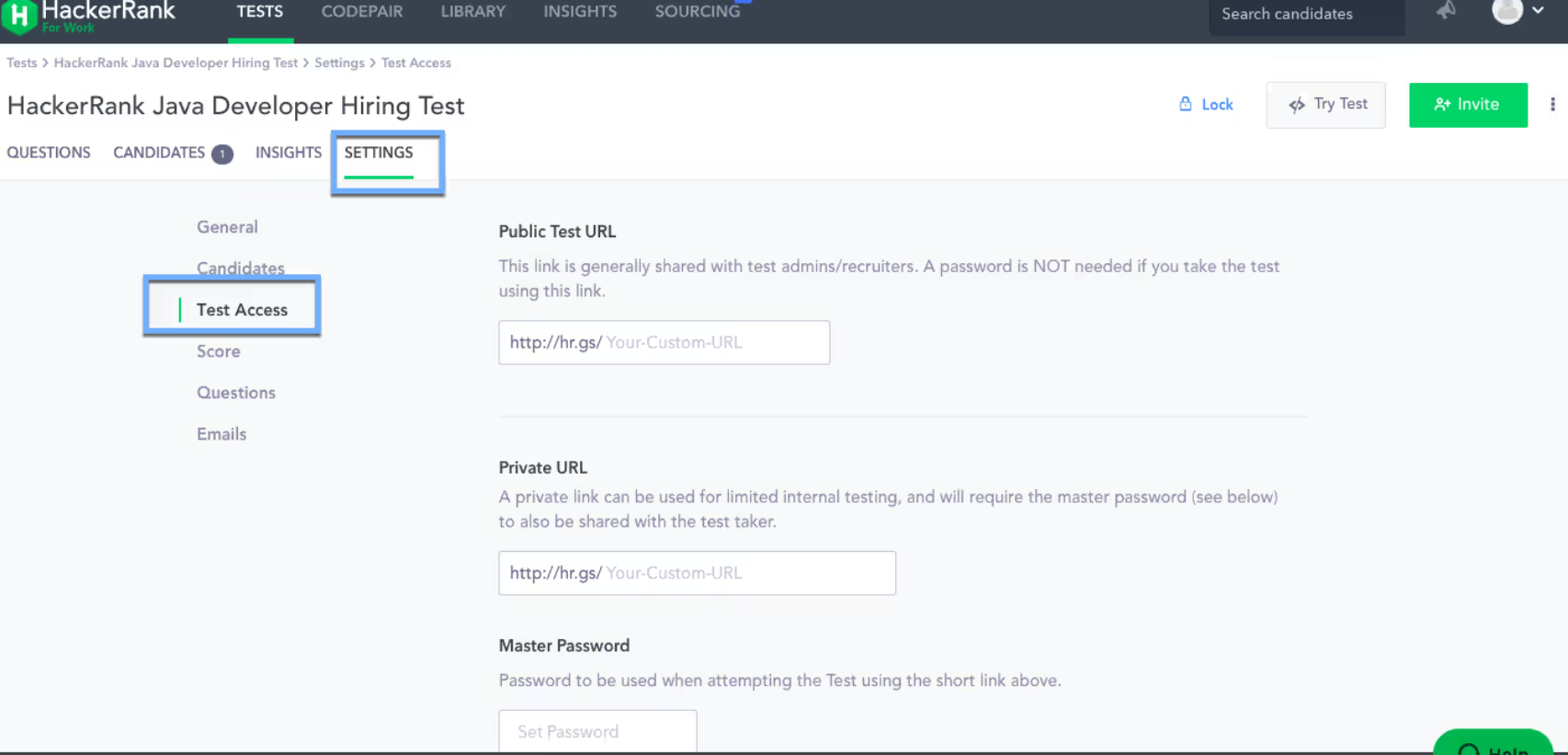1568x755 pixels.
Task: Open Emails in settings sidebar
Action: [222, 434]
